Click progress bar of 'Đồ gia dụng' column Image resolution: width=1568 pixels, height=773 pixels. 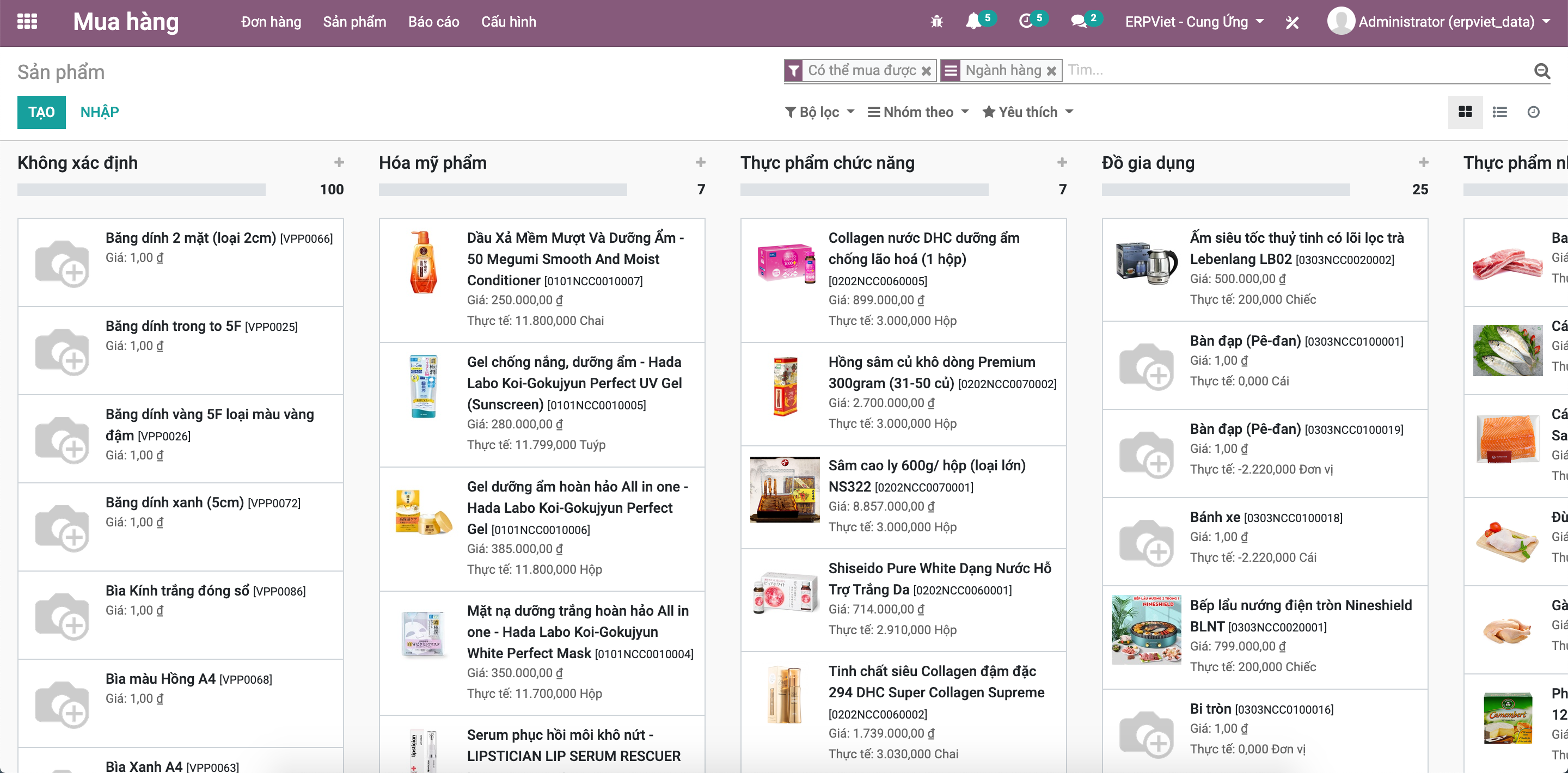click(x=1226, y=189)
